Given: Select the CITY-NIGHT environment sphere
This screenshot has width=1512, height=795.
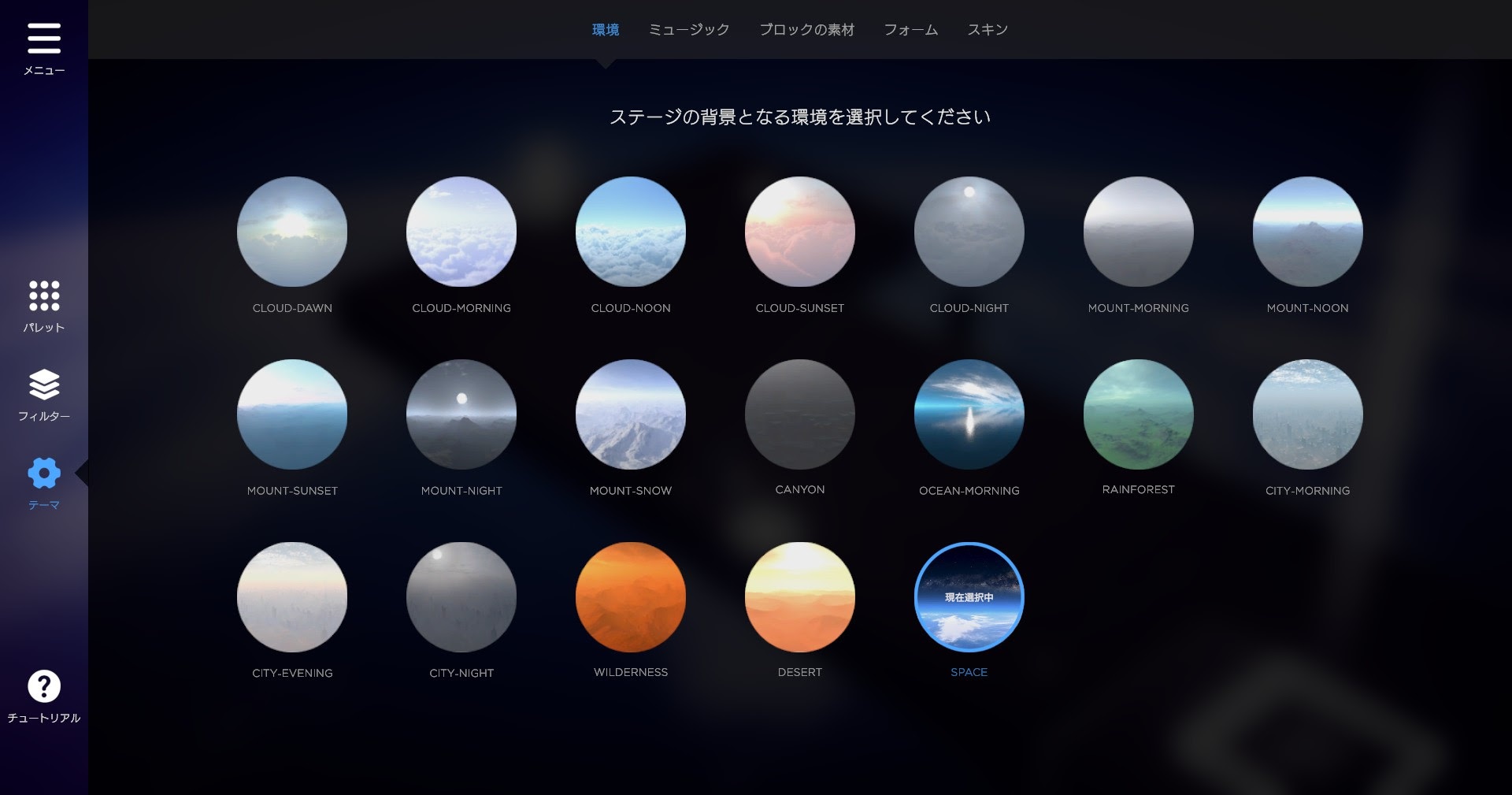Looking at the screenshot, I should (x=461, y=597).
